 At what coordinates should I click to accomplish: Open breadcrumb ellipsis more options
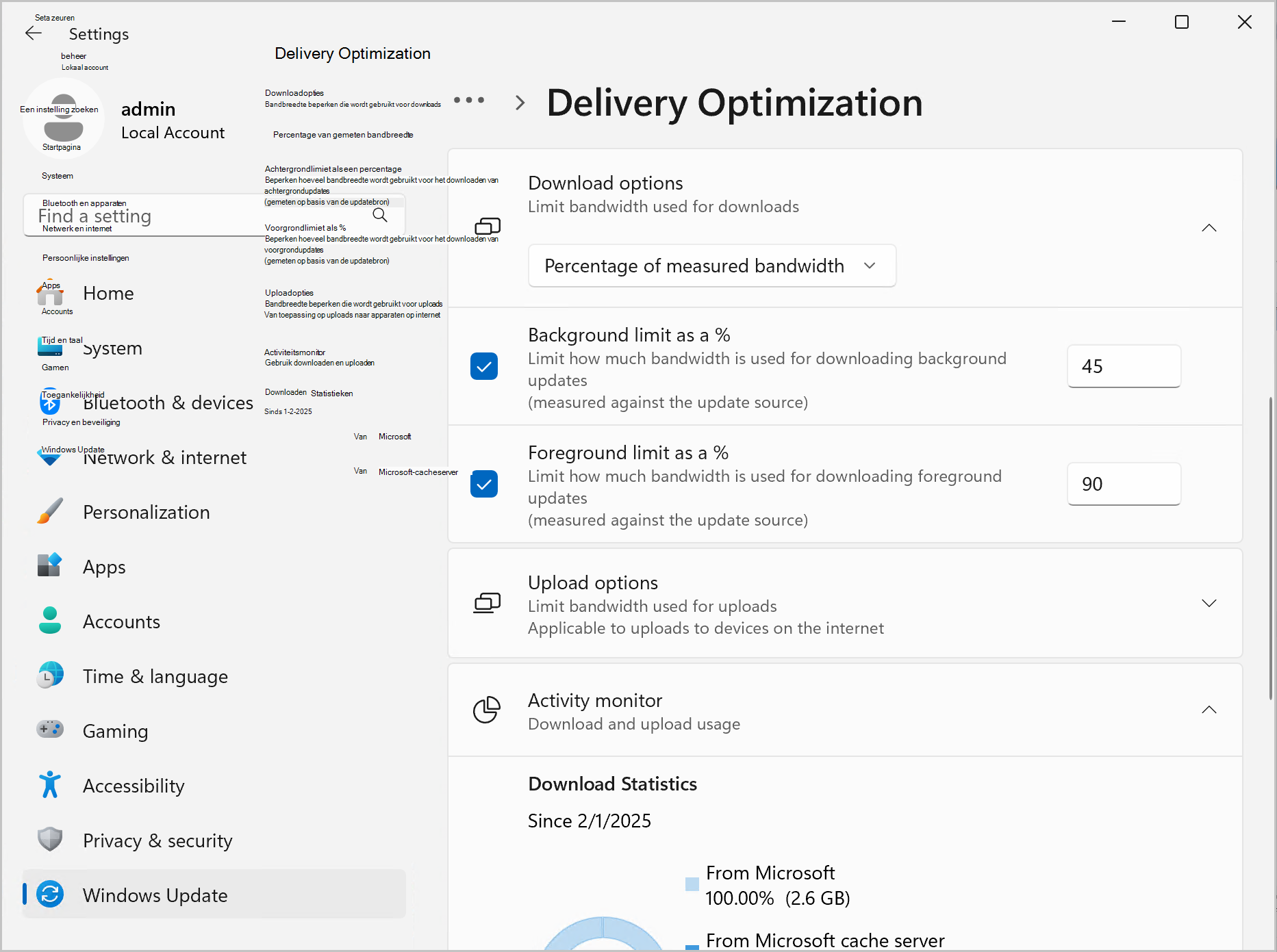pos(469,101)
